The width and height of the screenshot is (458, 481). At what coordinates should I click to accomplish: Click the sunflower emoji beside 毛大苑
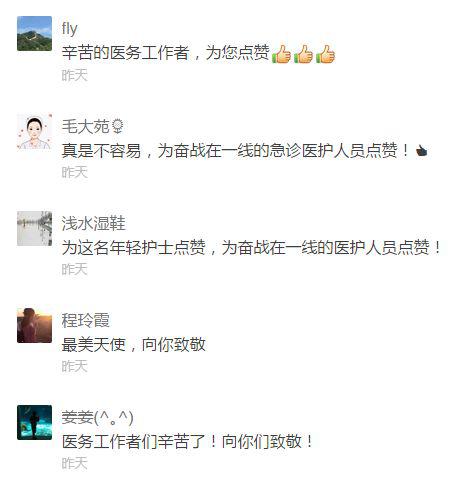117,127
